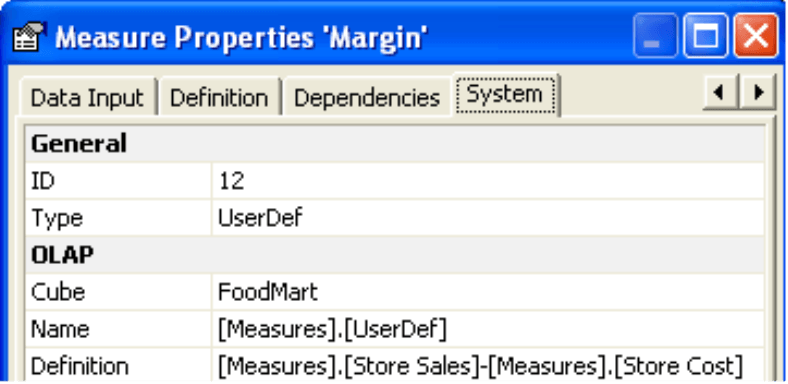Viewport: 788px width, 384px height.
Task: Select the Dependencies tab
Action: [x=366, y=98]
